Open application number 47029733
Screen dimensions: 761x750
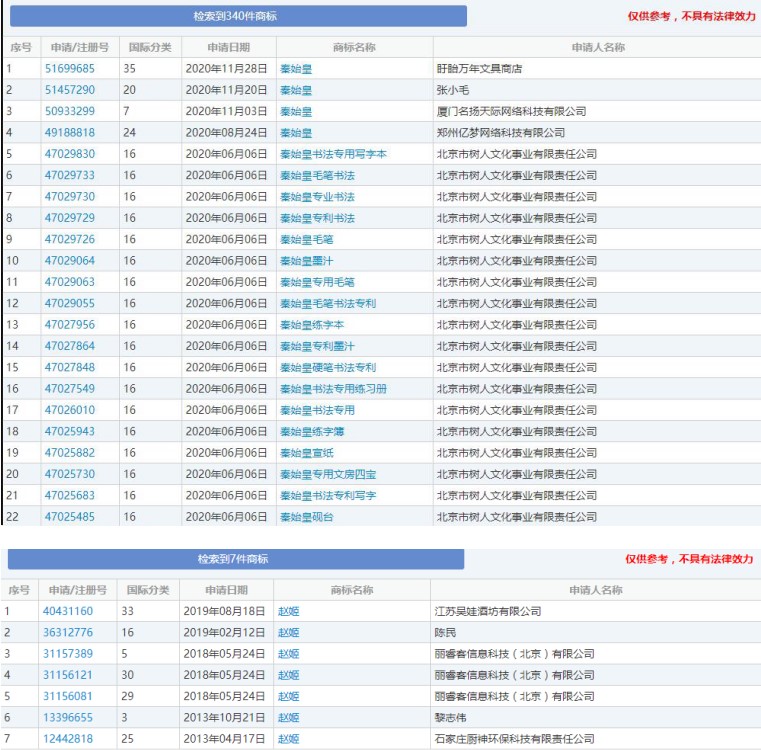pos(69,176)
